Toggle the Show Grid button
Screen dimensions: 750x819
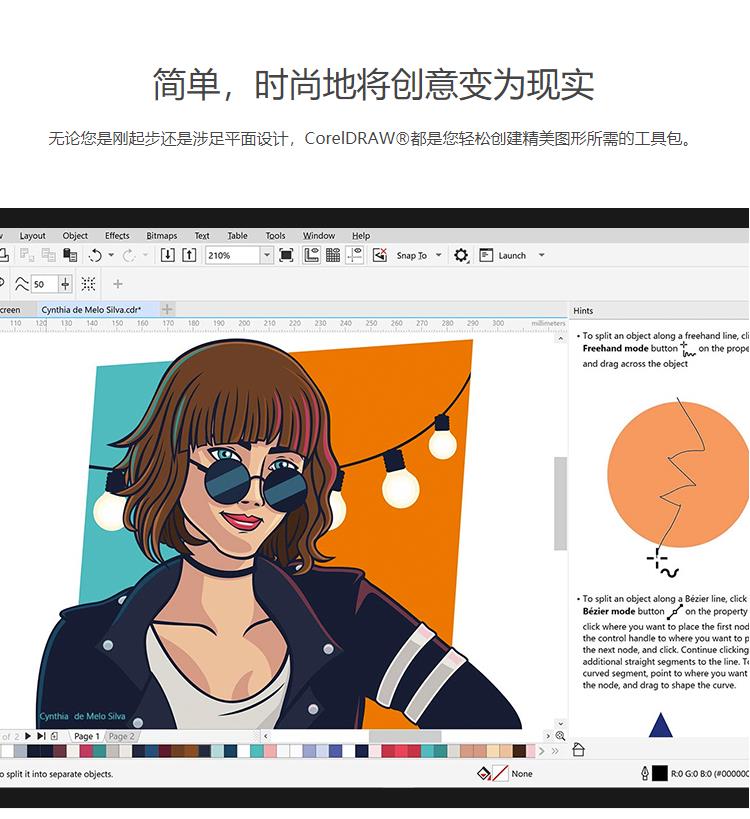333,255
